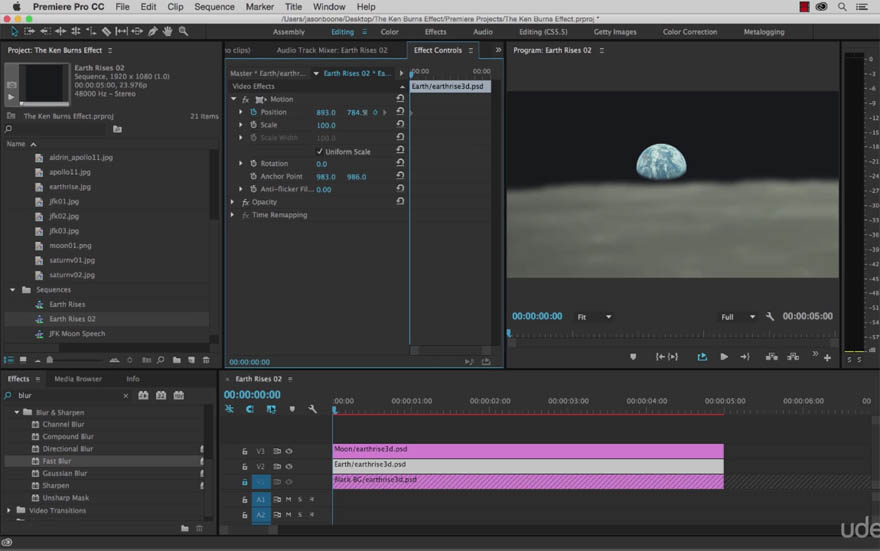Viewport: 880px width, 551px height.
Task: Collapse the Motion effect properties
Action: pyautogui.click(x=233, y=99)
